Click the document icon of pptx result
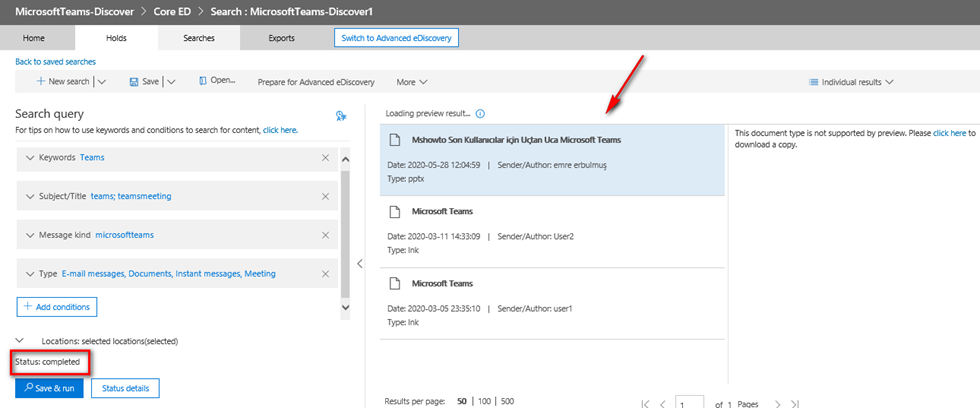 click(x=394, y=140)
